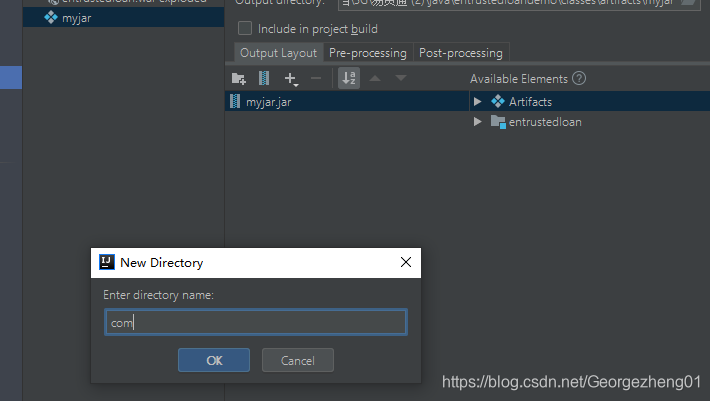710x401 pixels.
Task: Click the Move Down arrow icon
Action: coord(401,78)
